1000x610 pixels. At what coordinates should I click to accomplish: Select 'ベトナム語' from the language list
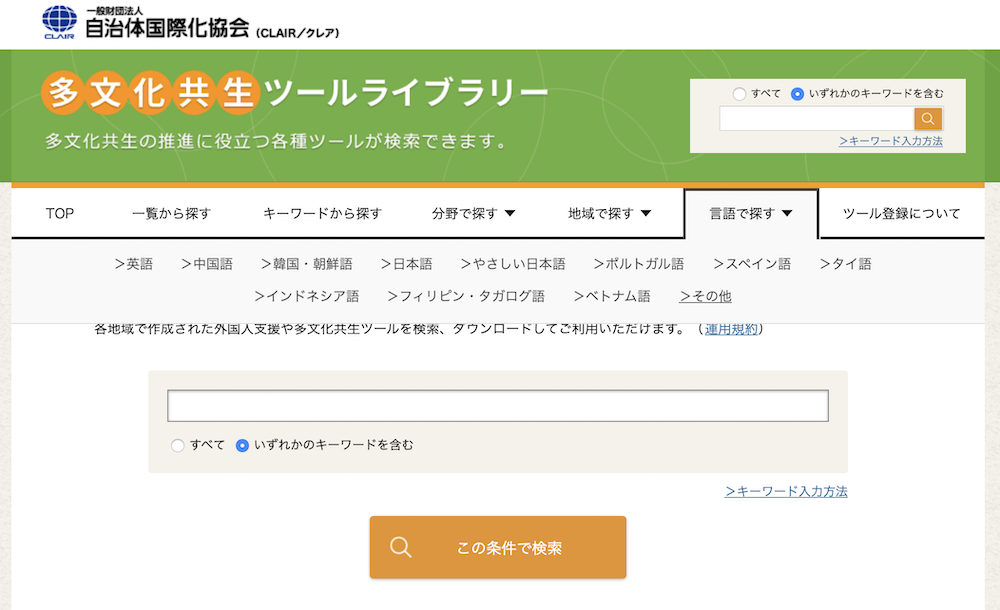click(612, 296)
